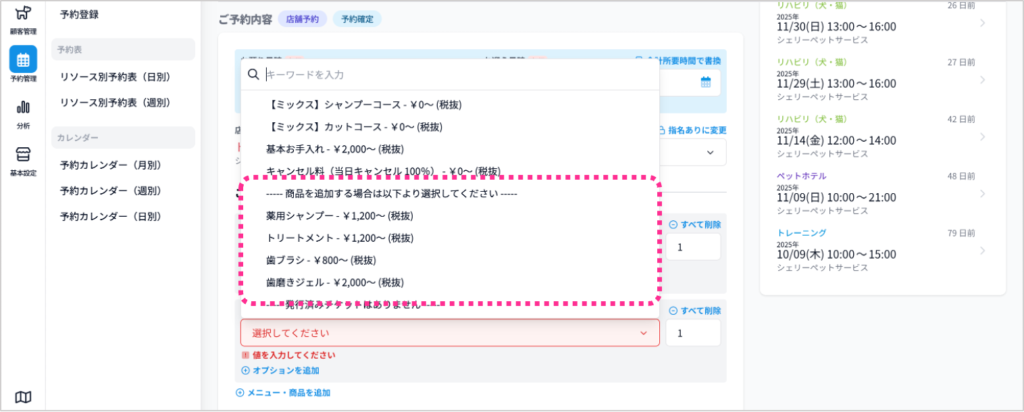Expand the 選択してください dropdown
The height and width of the screenshot is (412, 1024).
tap(449, 333)
